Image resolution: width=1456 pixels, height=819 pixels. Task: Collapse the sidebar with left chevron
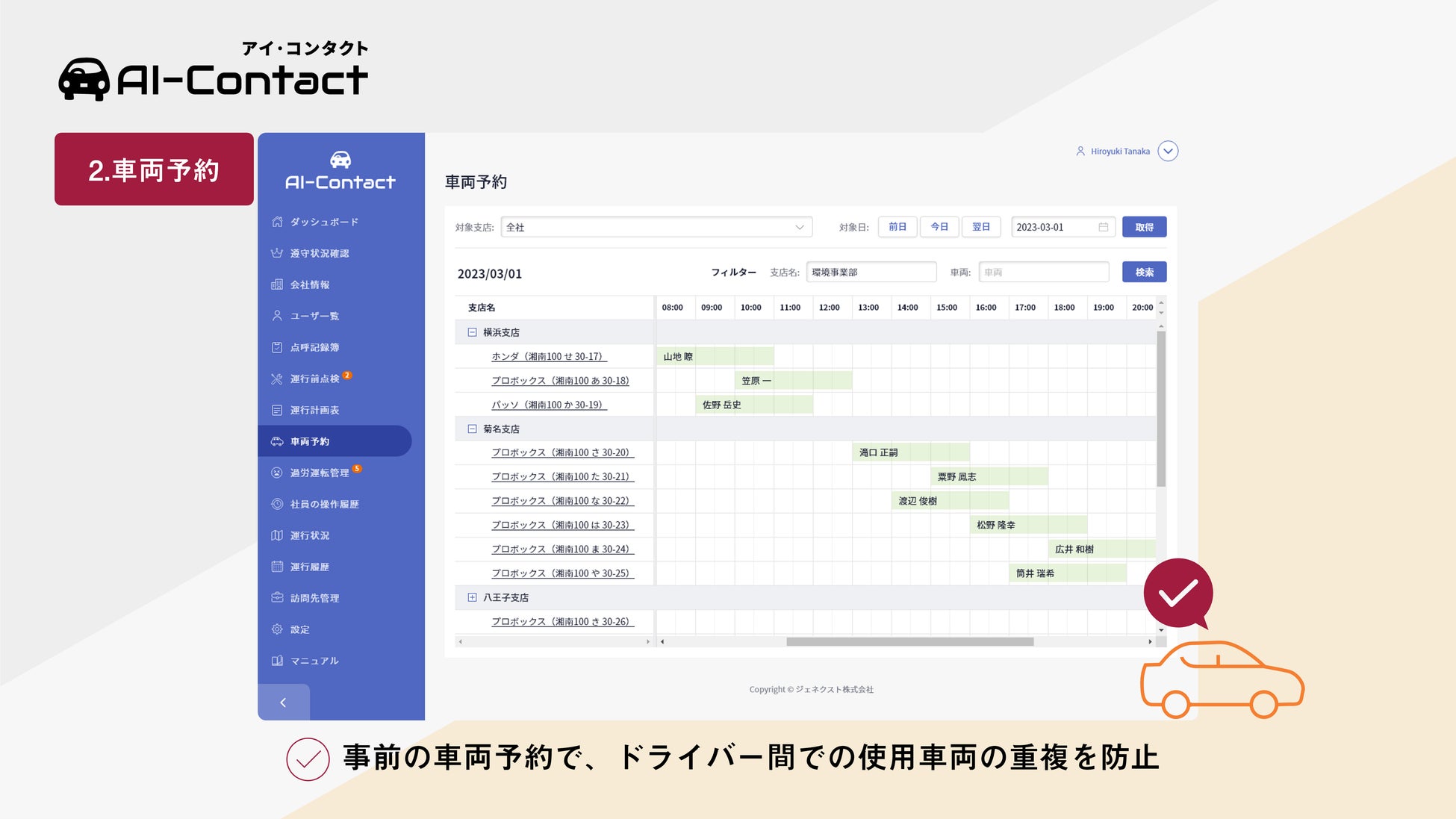coord(283,703)
